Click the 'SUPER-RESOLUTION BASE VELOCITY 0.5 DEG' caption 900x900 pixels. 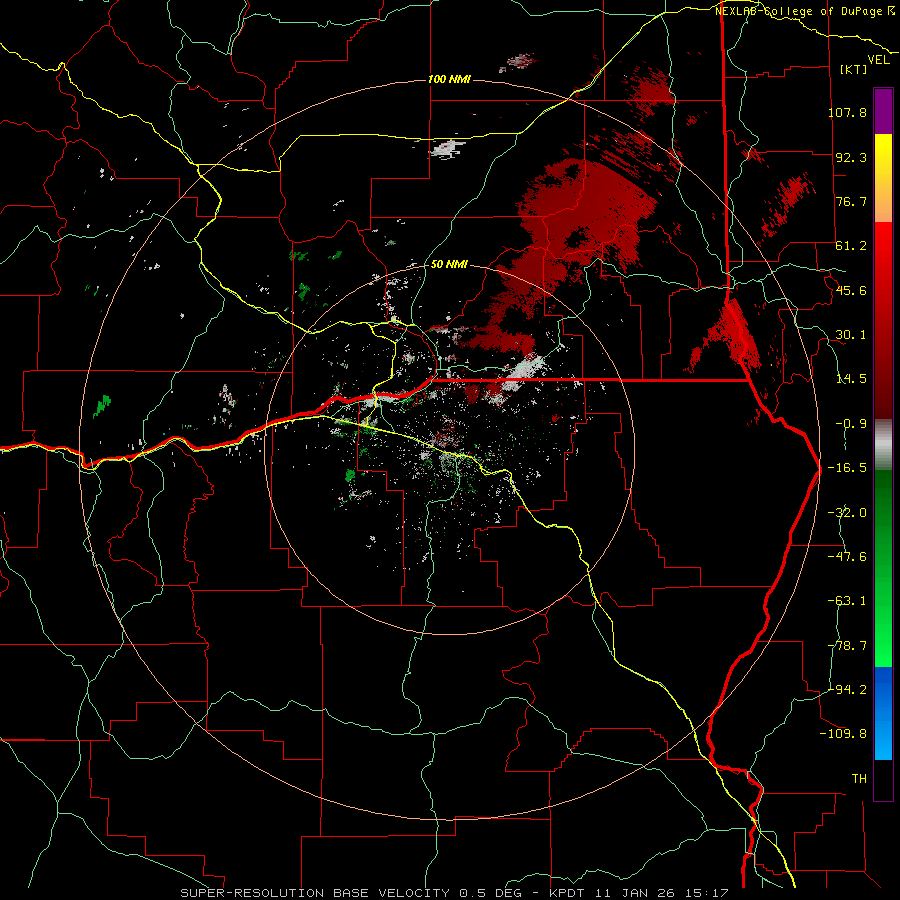coord(351,893)
